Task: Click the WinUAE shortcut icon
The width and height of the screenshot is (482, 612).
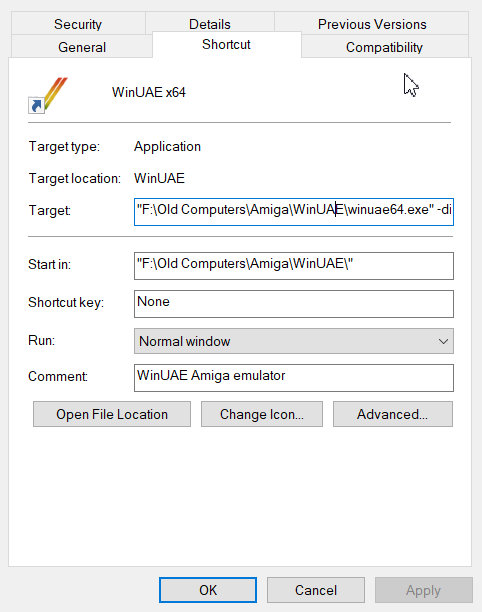Action: [x=48, y=95]
